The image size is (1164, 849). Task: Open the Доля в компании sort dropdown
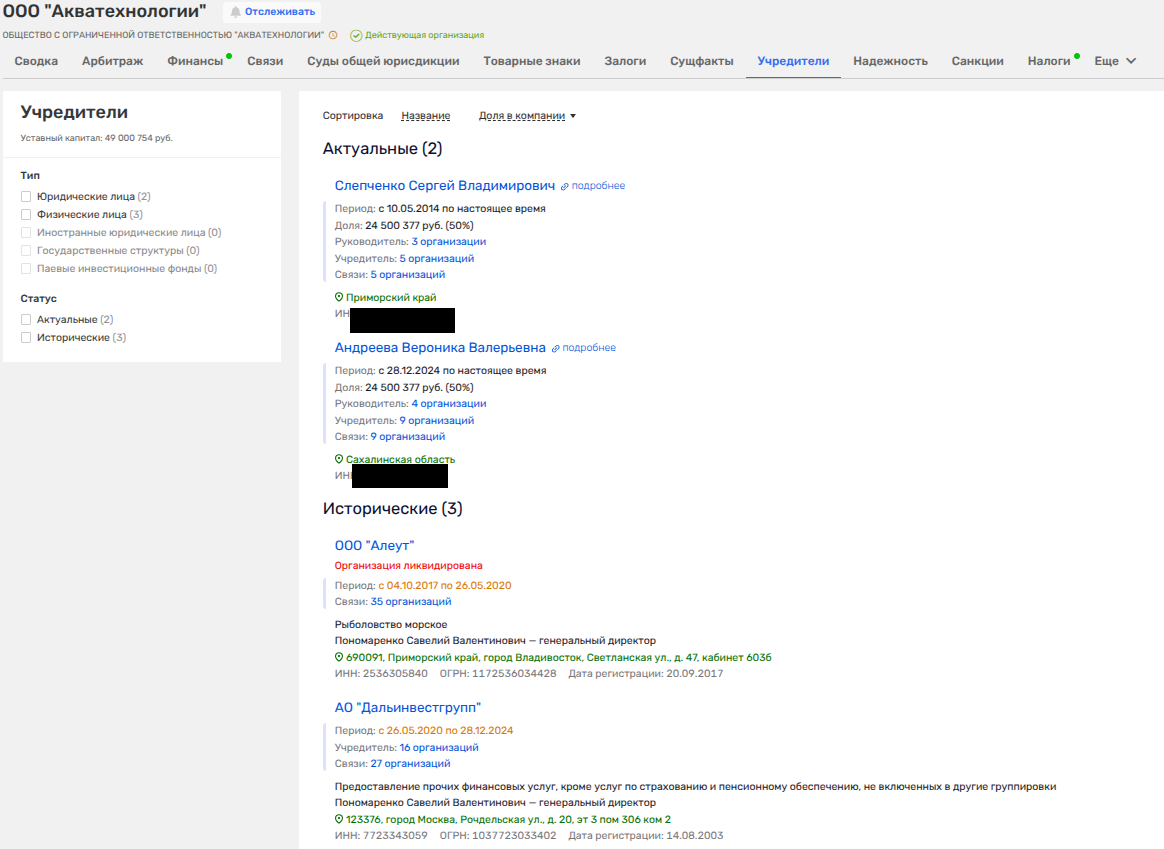[x=527, y=116]
